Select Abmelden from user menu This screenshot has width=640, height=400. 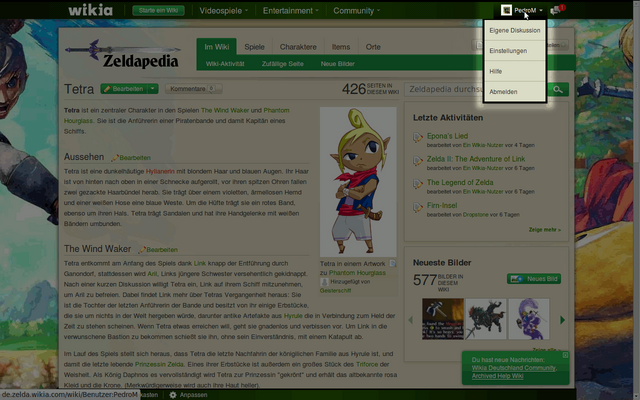tap(515, 91)
